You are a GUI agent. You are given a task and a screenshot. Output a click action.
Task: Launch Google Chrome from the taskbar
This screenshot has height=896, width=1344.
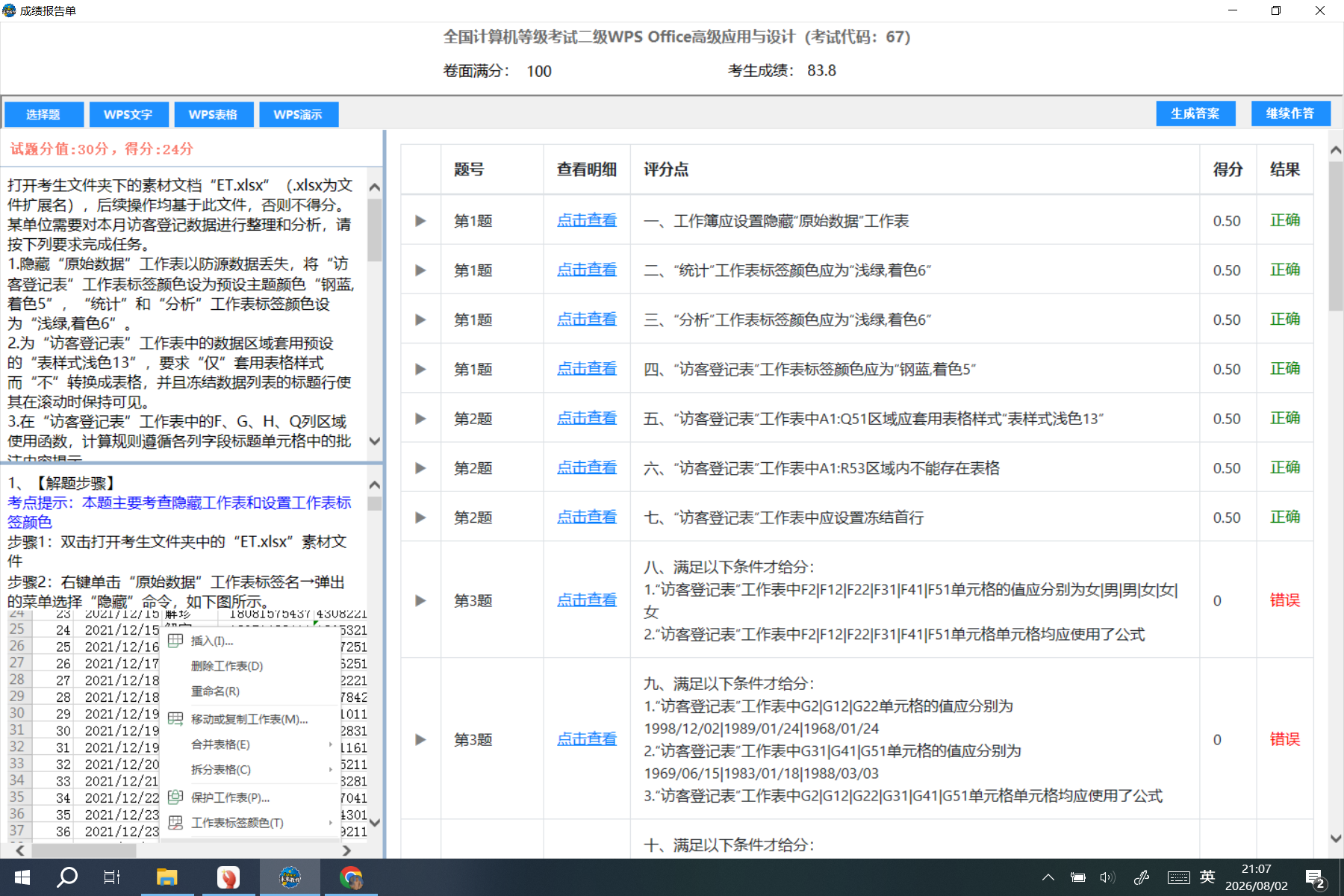pos(351,877)
